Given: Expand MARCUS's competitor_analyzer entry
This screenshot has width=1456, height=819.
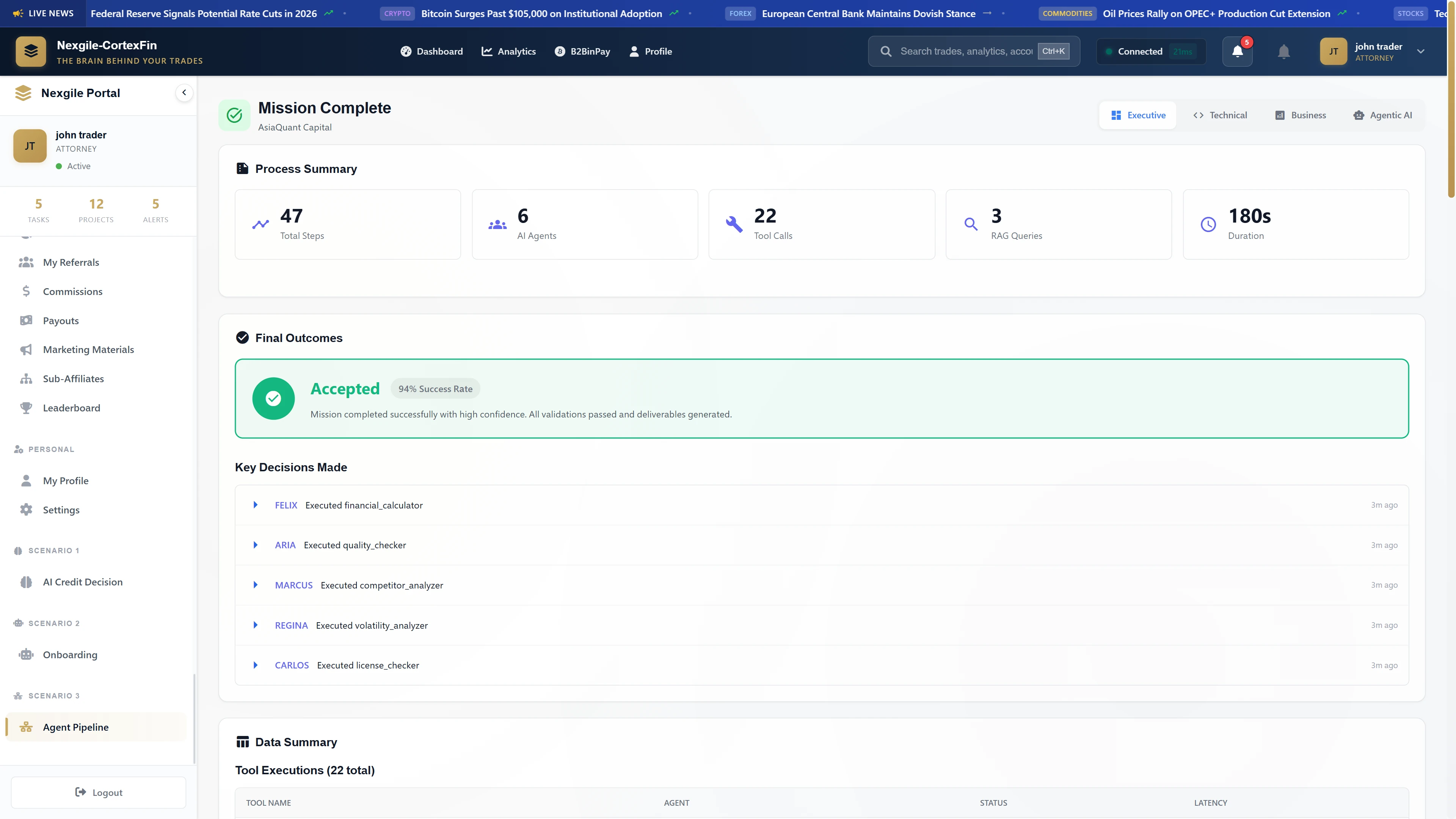Looking at the screenshot, I should coord(256,585).
